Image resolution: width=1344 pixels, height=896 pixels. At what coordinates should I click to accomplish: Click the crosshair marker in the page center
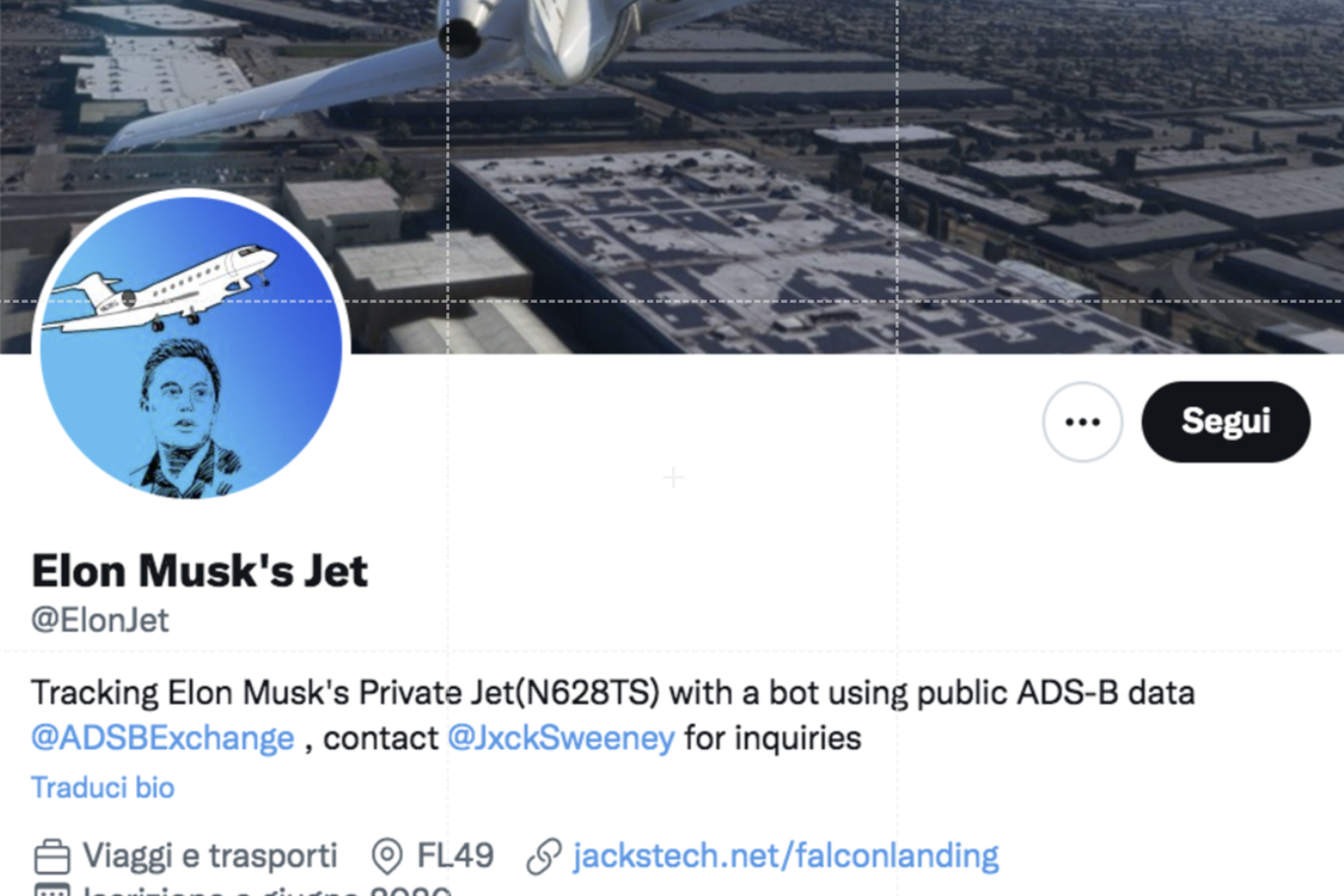[672, 478]
